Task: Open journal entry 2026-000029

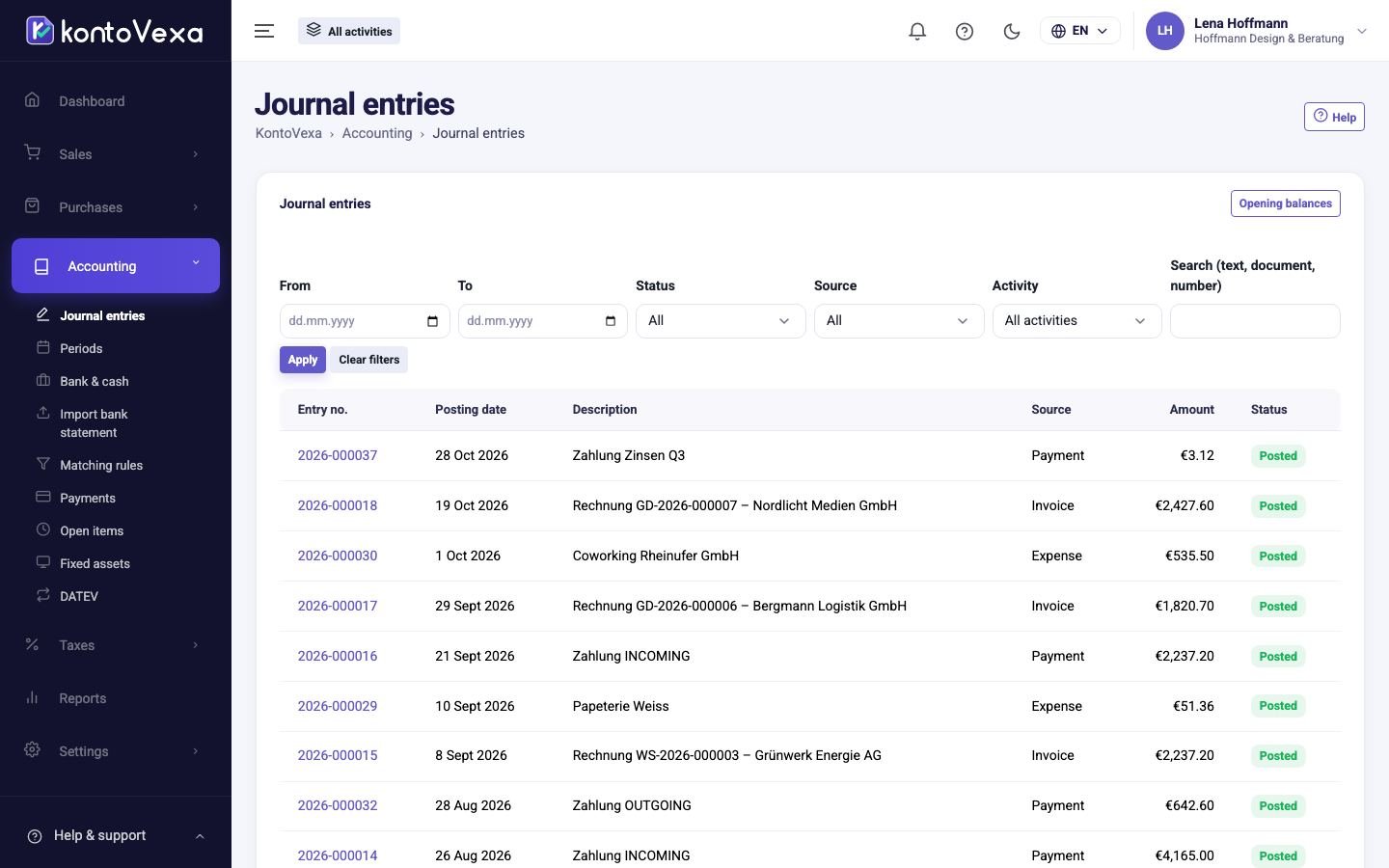Action: click(337, 706)
